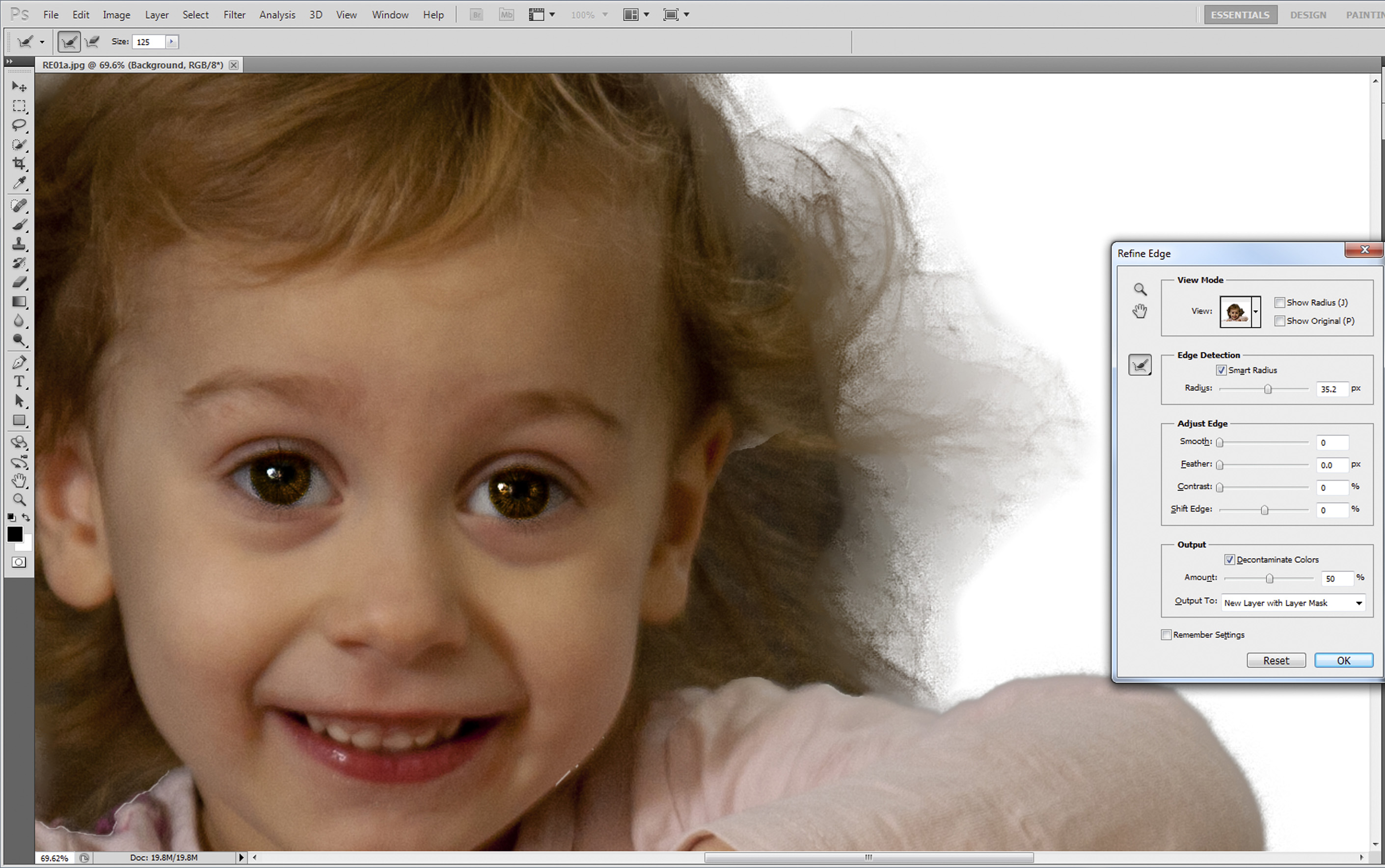Select the Rectangle shape tool
The image size is (1385, 868).
(20, 420)
